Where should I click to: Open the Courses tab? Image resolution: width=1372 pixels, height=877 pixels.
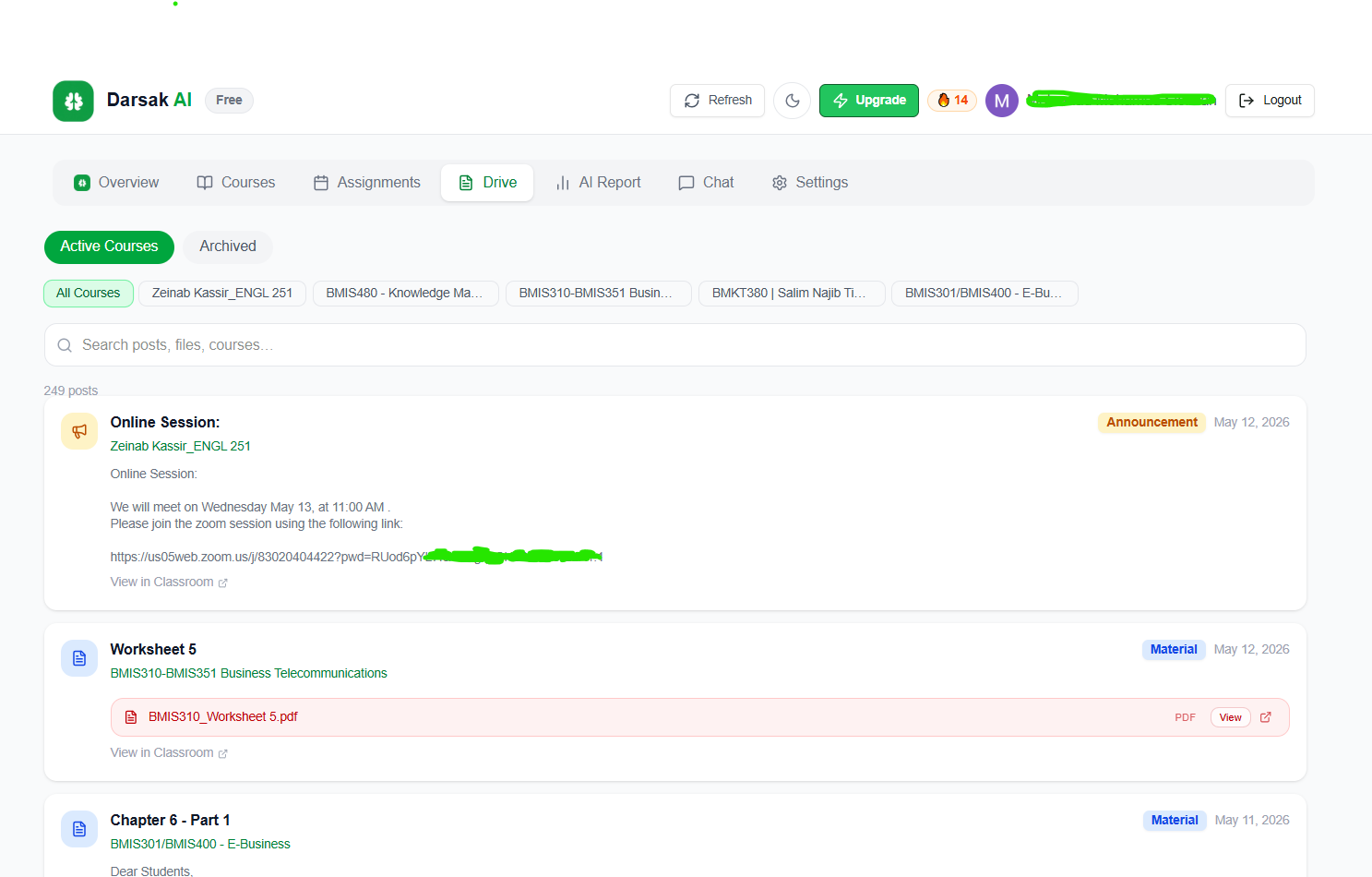[x=236, y=183]
